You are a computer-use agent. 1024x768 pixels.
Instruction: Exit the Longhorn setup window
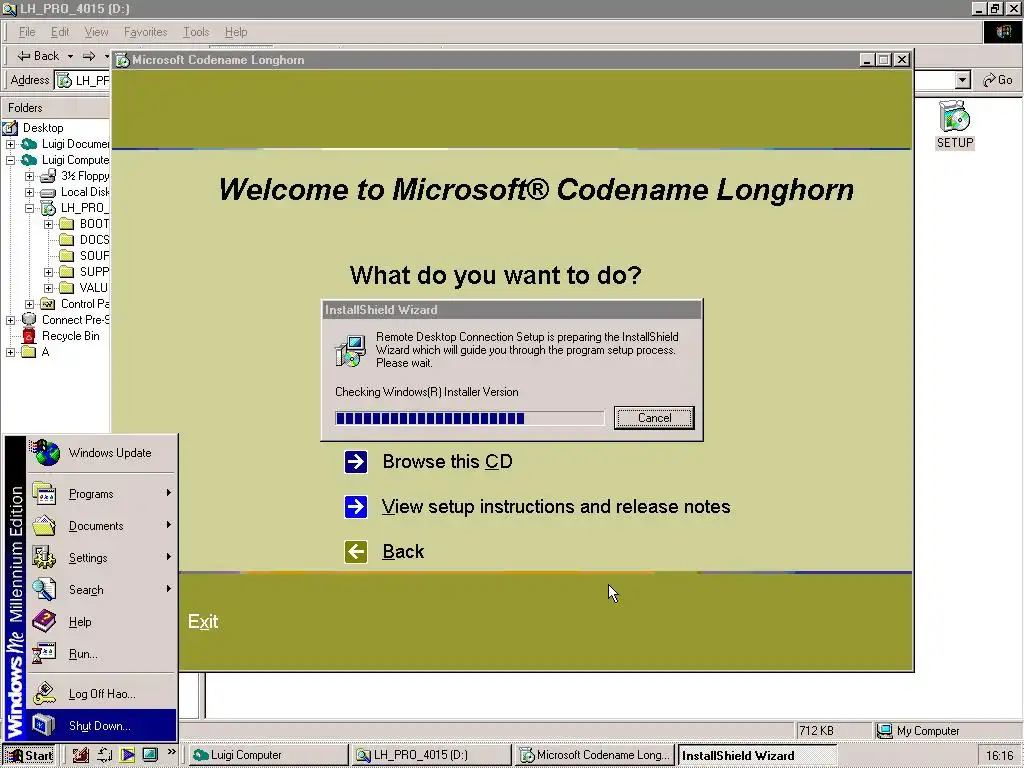point(203,622)
